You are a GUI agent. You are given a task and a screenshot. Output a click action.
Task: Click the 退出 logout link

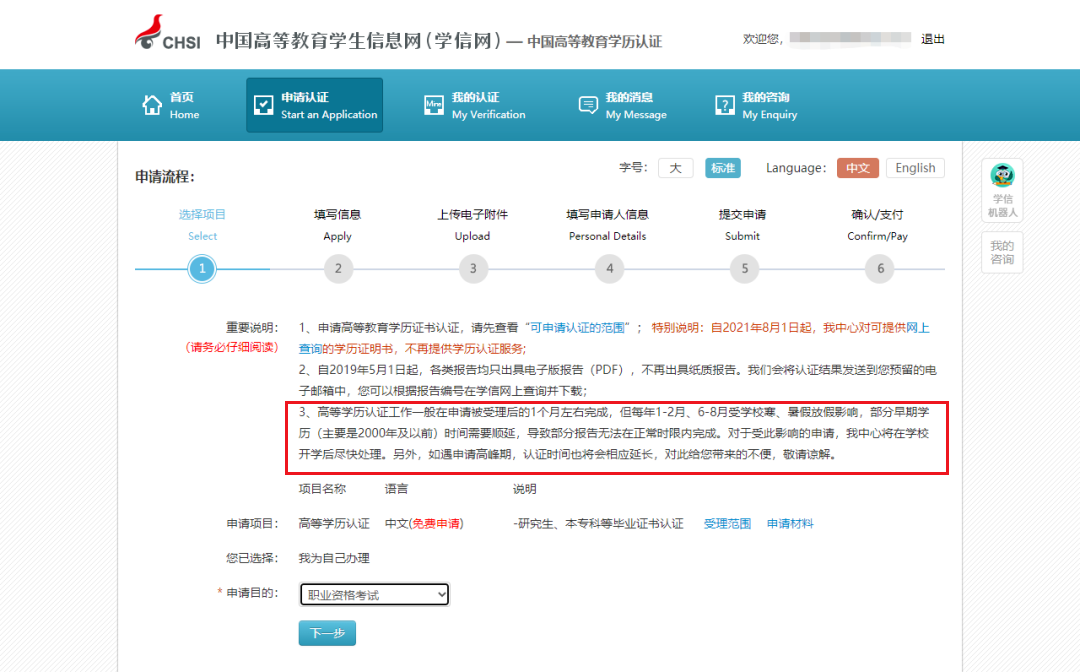tap(932, 39)
